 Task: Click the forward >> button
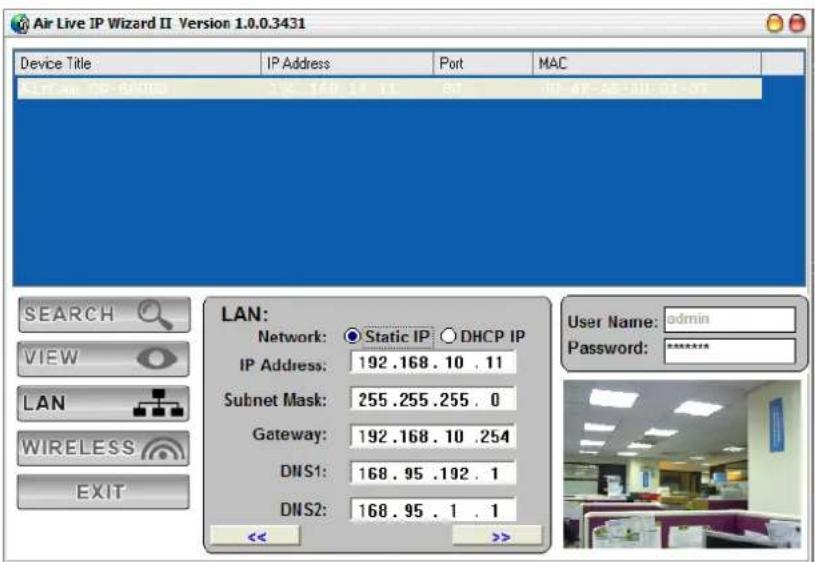[x=497, y=536]
